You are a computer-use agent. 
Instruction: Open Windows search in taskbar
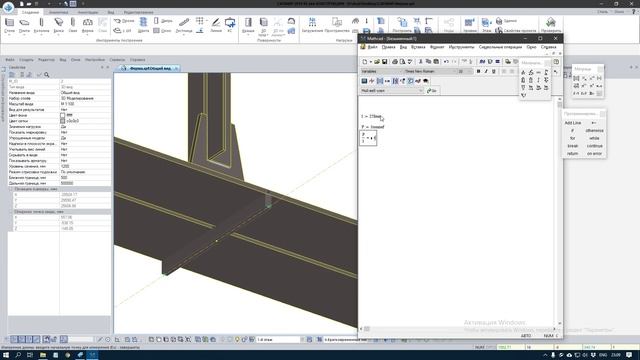18,355
